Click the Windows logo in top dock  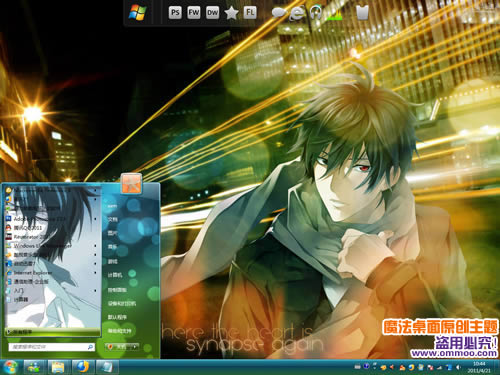point(138,13)
